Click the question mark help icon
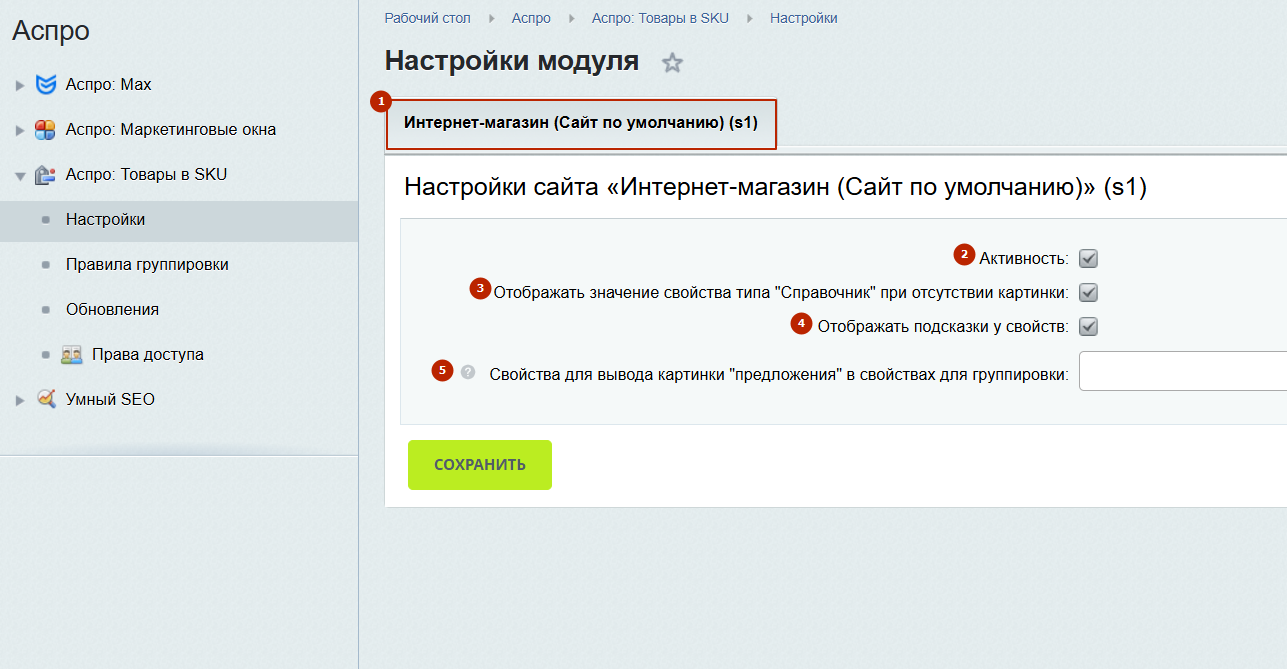The image size is (1287, 669). click(x=468, y=372)
